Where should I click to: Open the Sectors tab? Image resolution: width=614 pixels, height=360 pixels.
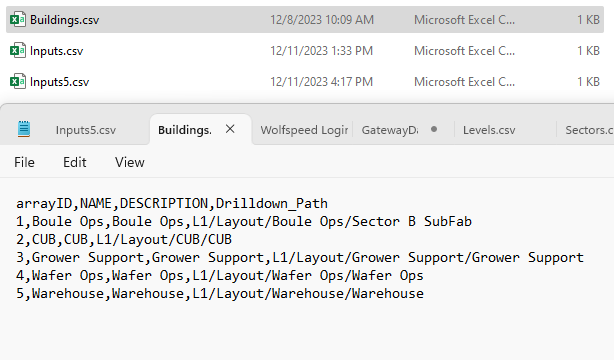point(589,130)
